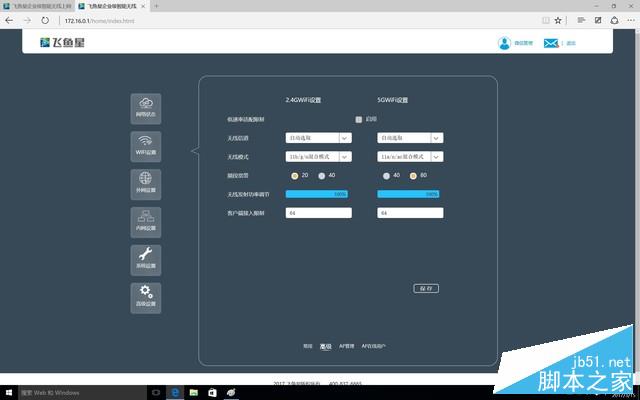Click the Edge icon on taskbar
Screen dimensions: 640x400
tap(175, 393)
